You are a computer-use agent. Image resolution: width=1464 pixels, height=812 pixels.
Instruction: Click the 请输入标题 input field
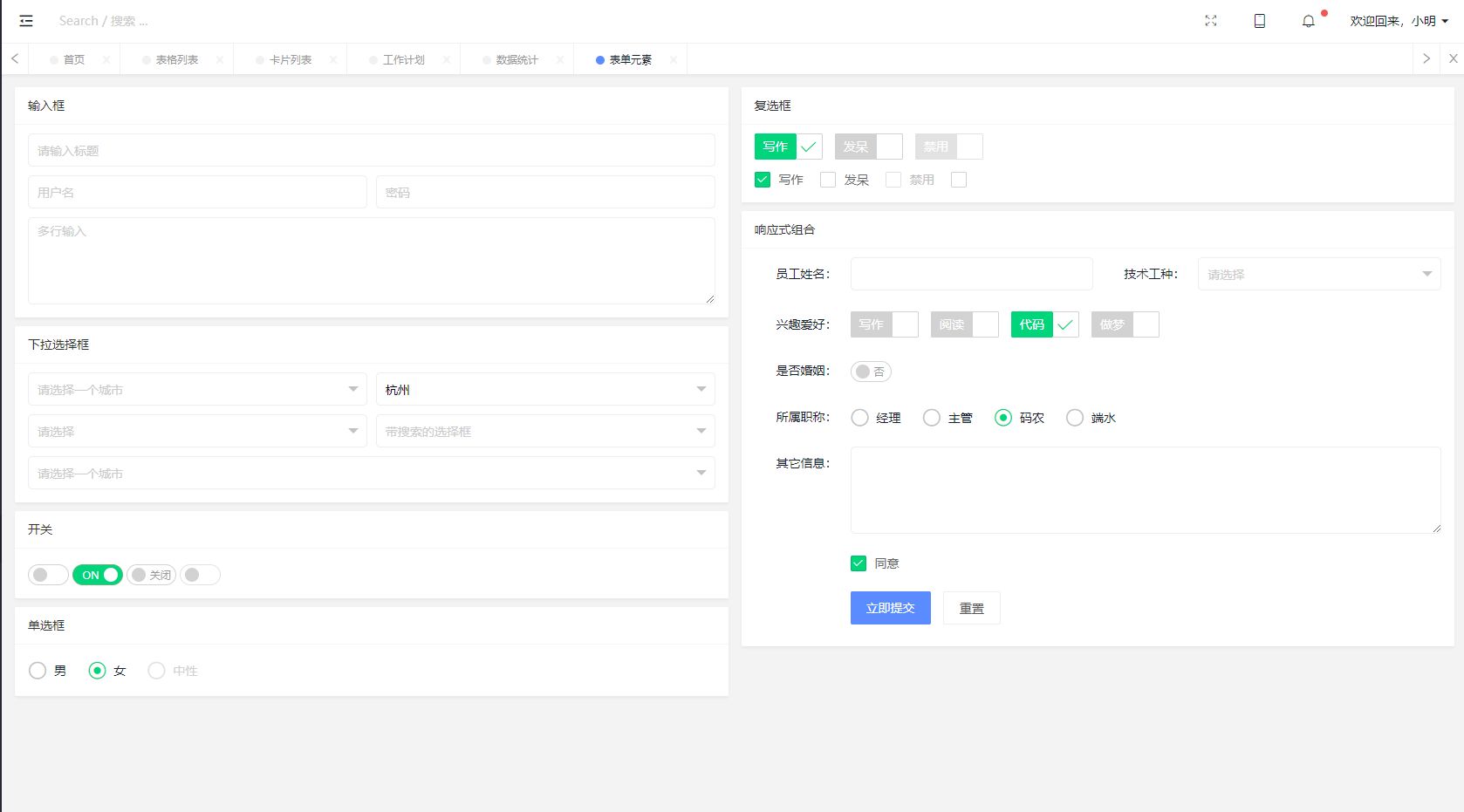point(372,150)
